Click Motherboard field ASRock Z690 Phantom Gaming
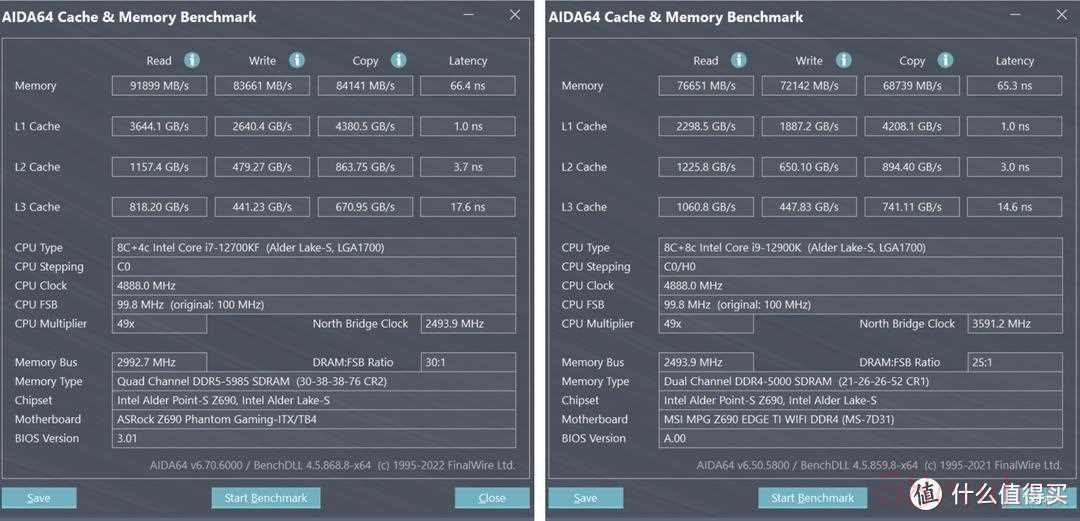The width and height of the screenshot is (1080, 521). coord(313,419)
